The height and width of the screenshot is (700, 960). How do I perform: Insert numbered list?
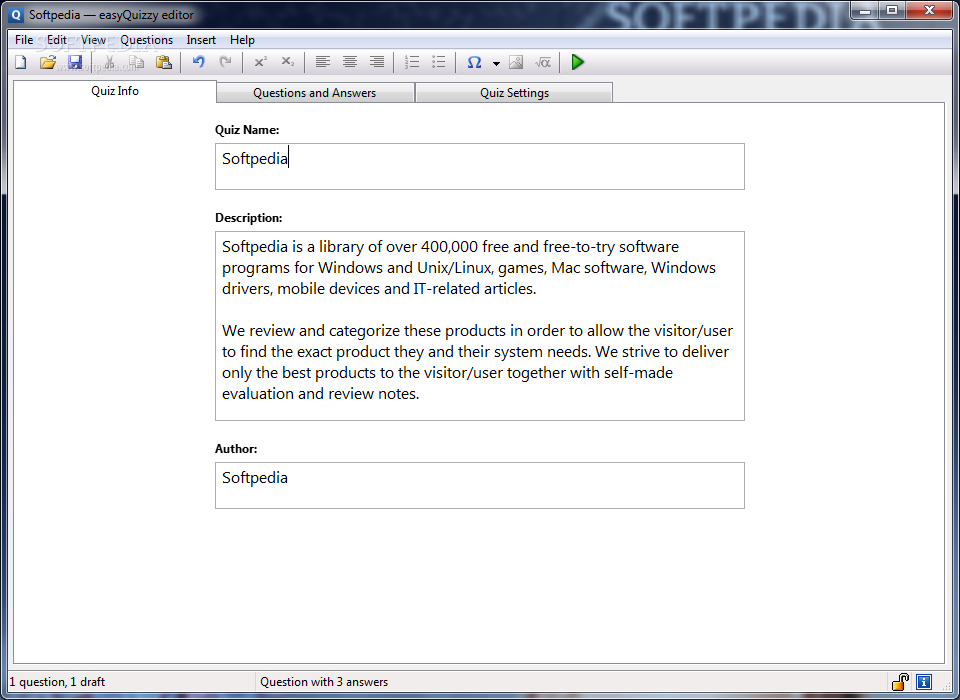pyautogui.click(x=412, y=62)
